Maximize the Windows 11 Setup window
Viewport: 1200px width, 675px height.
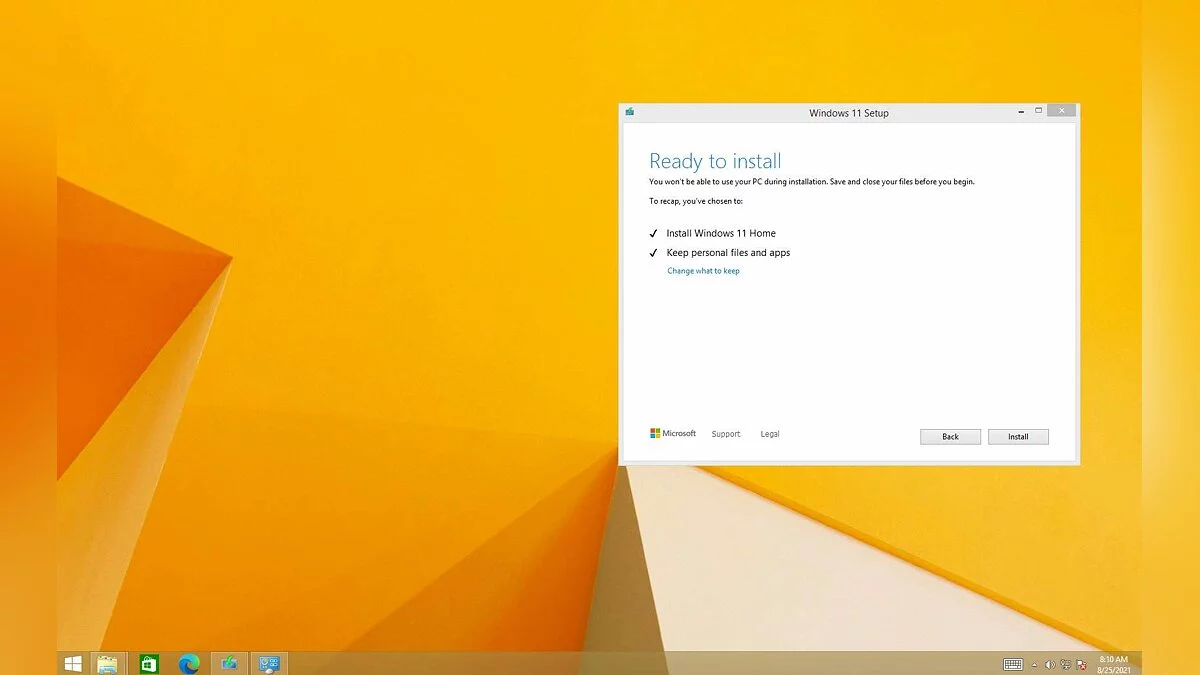click(x=1038, y=111)
